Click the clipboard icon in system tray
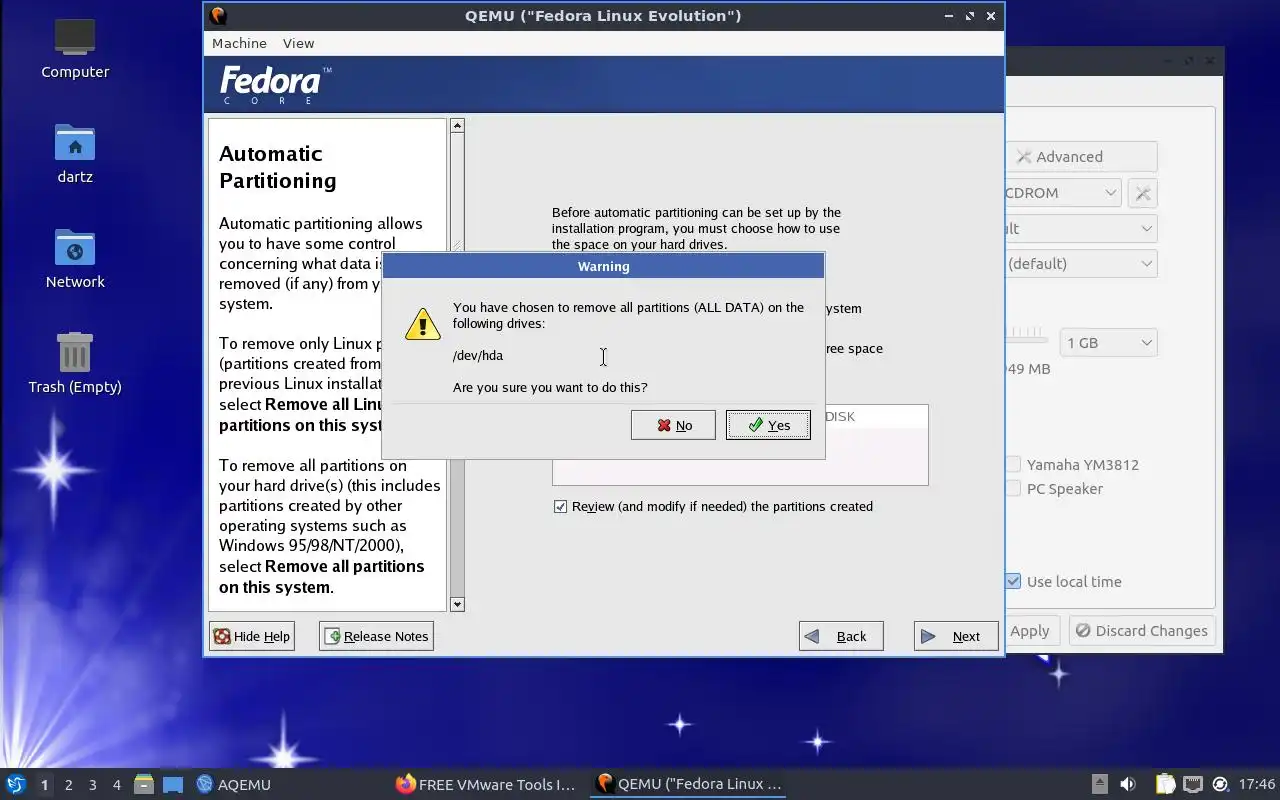1280x800 pixels. (1166, 784)
